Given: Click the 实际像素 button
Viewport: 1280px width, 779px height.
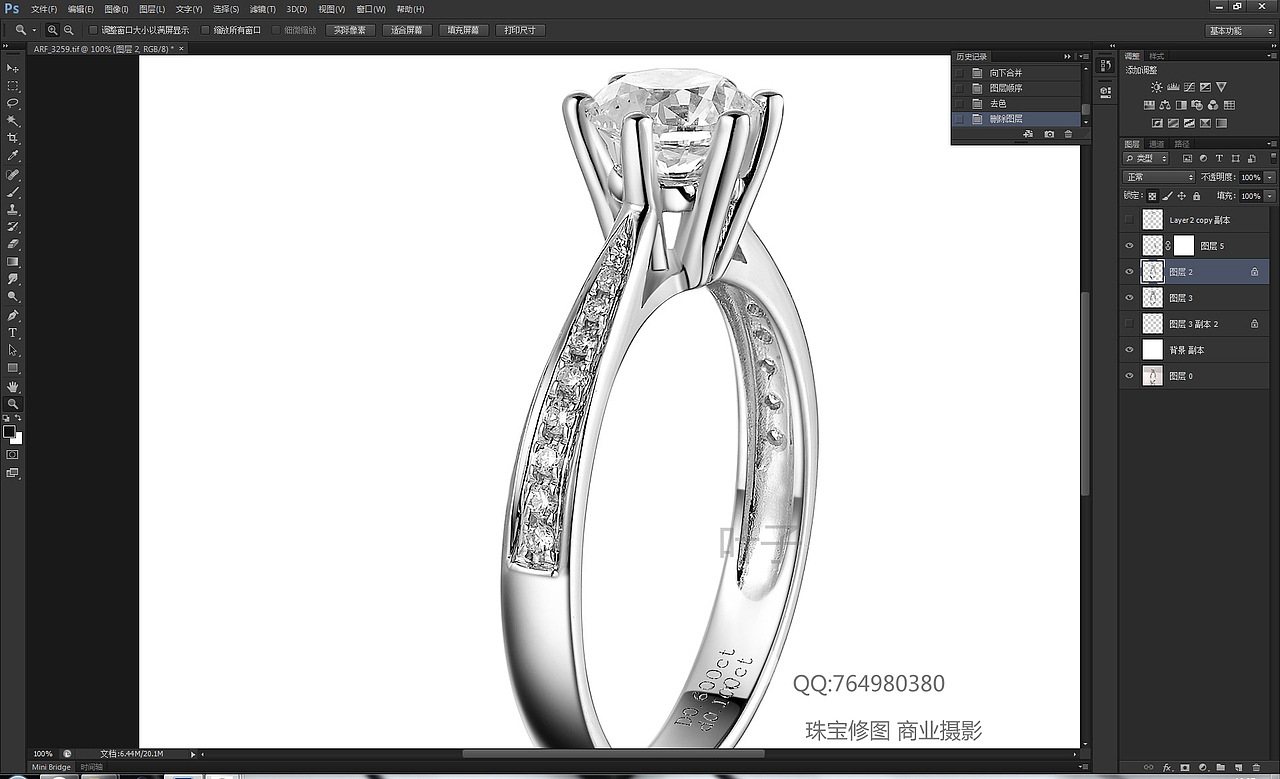Looking at the screenshot, I should [x=350, y=30].
